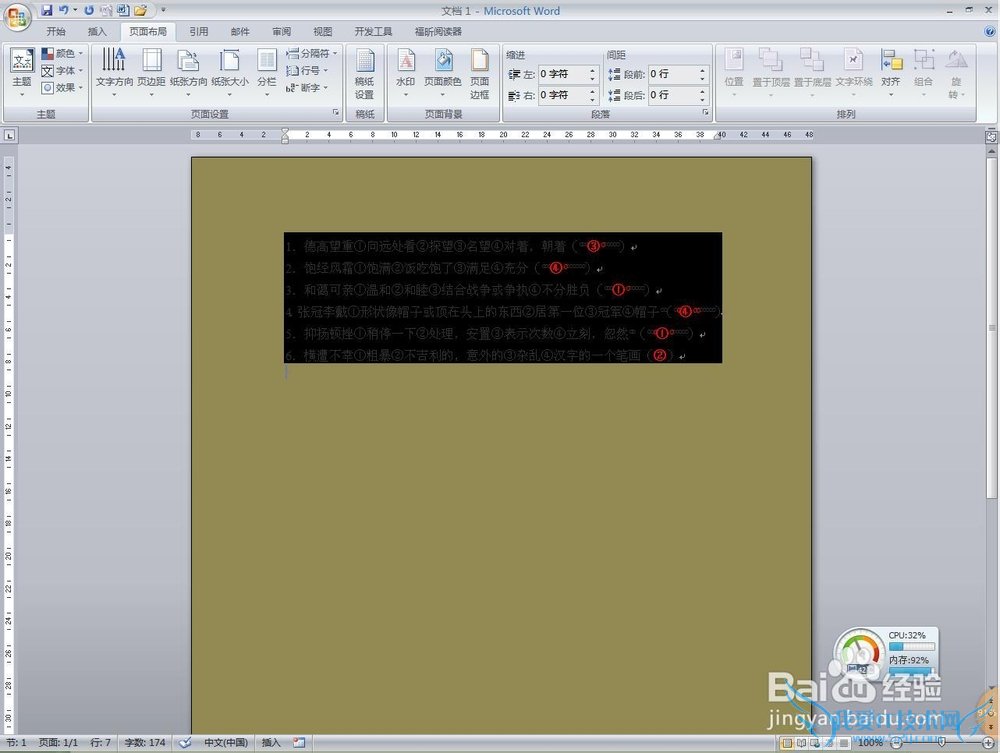Open 对齐 align menu in 排列 group
1000x753 pixels.
click(891, 73)
